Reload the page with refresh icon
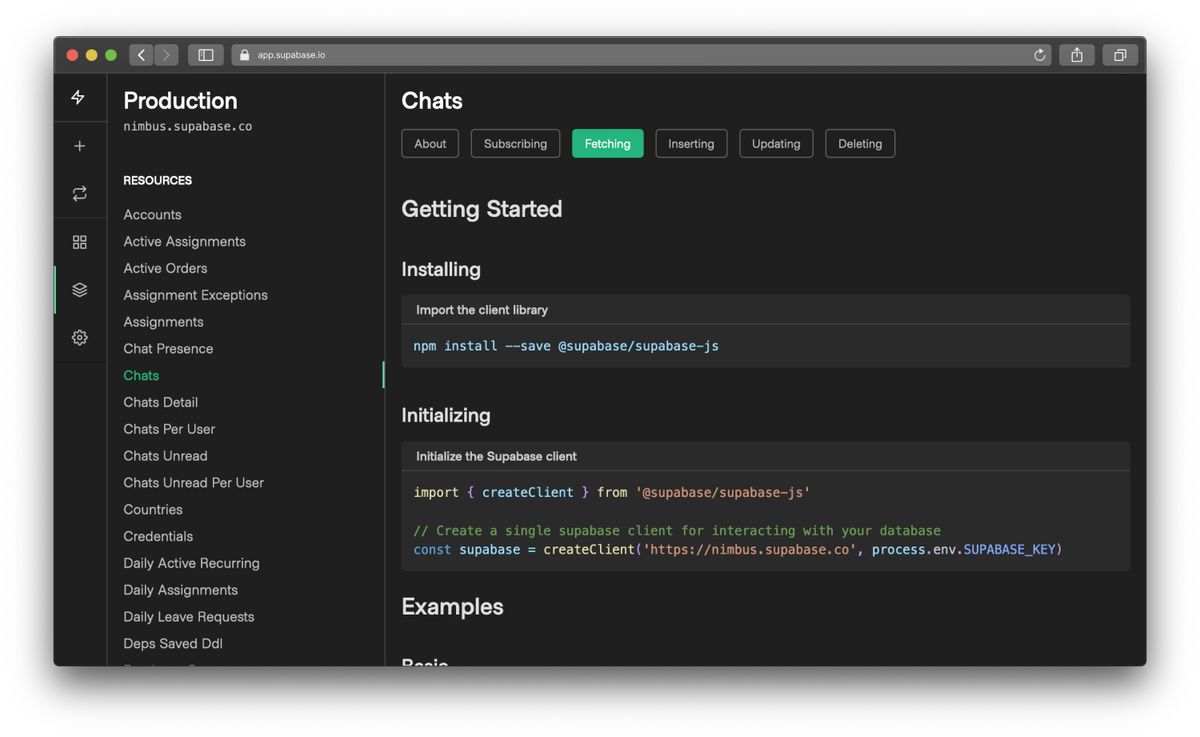 (x=1040, y=55)
